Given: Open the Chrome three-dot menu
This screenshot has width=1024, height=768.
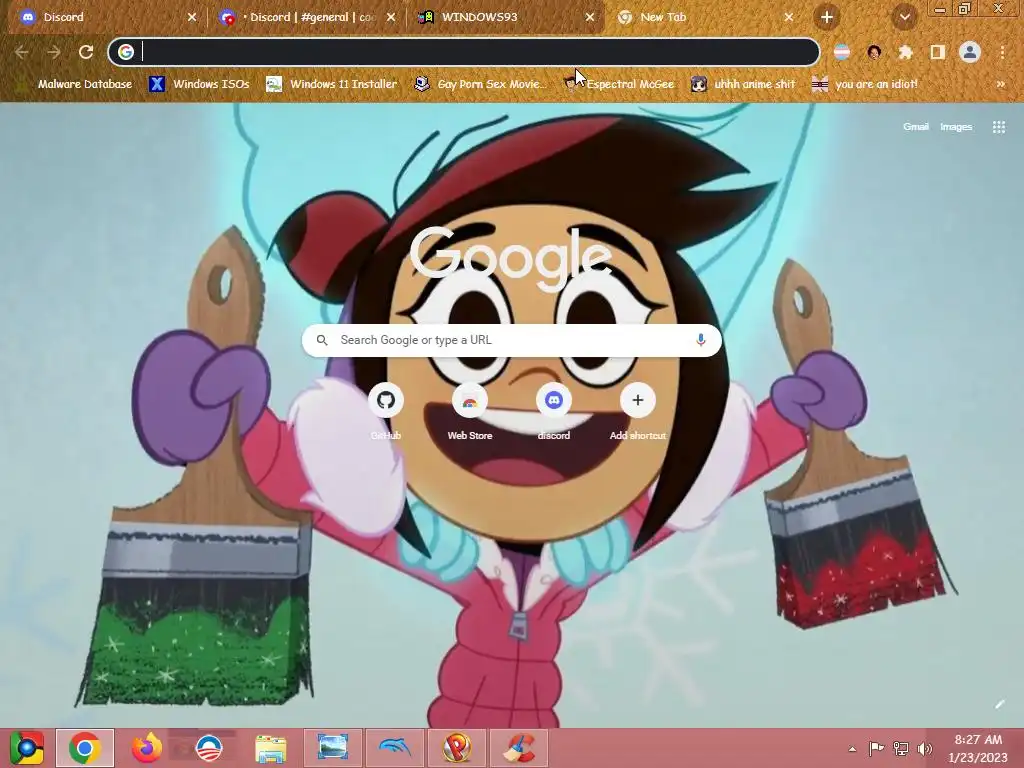Looking at the screenshot, I should coord(1002,52).
